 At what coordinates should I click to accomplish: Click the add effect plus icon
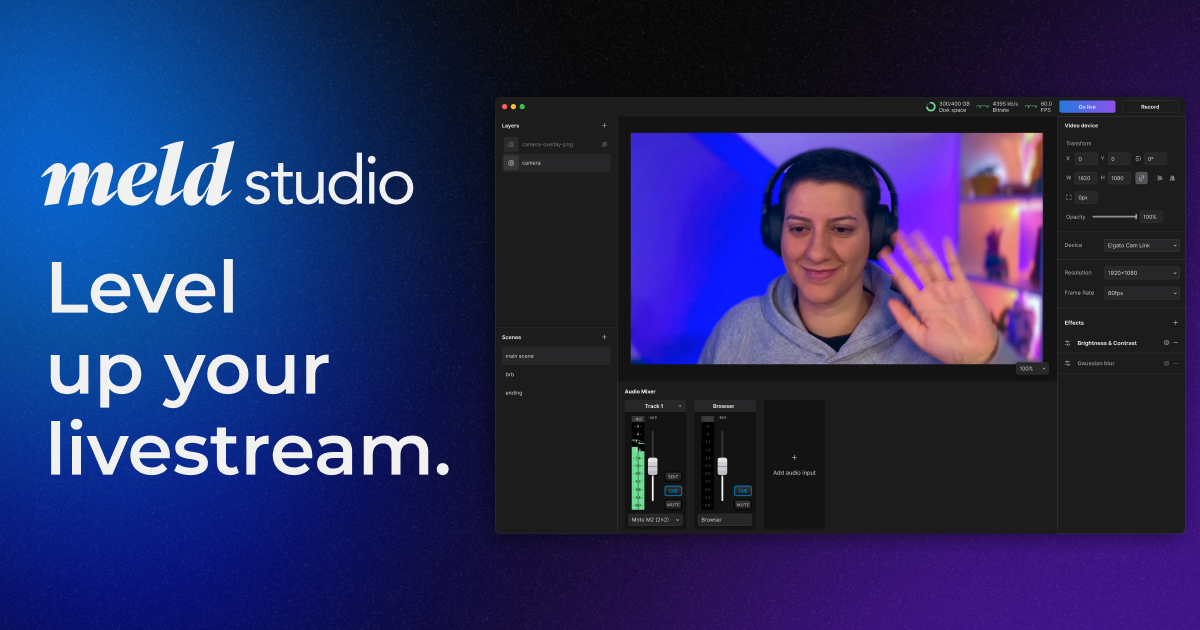(x=1176, y=322)
